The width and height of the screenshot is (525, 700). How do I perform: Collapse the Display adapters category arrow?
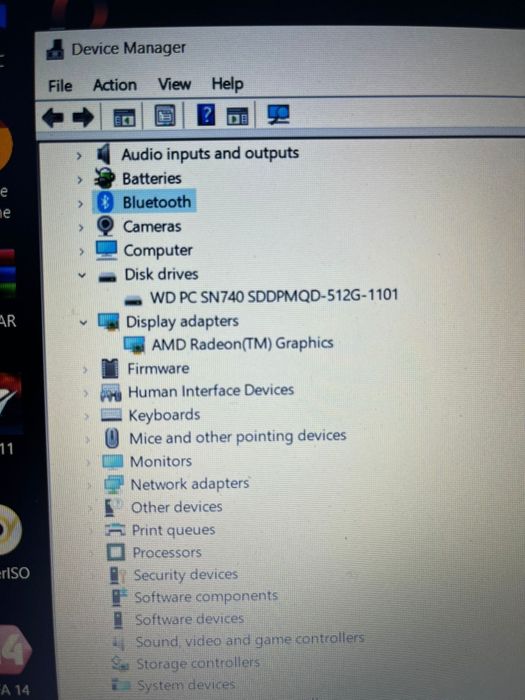[83, 322]
